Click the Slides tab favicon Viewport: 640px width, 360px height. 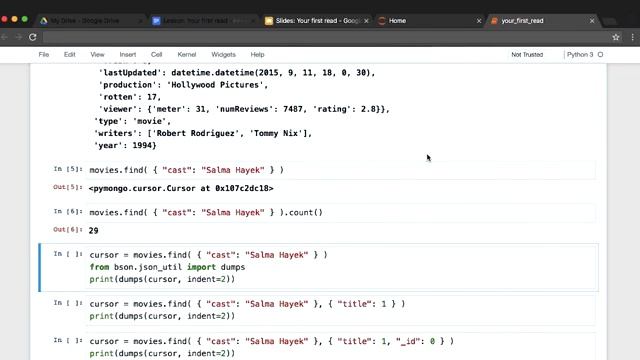[x=269, y=20]
